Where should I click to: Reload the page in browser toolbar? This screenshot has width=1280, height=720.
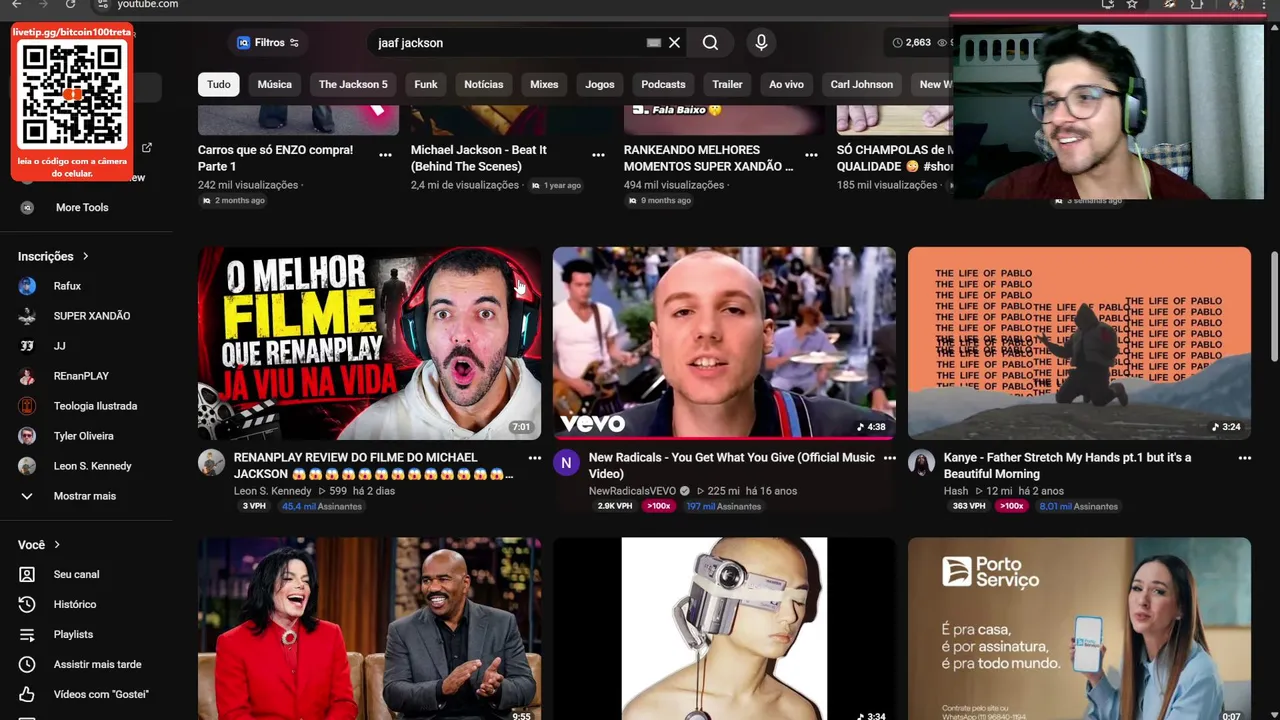point(70,5)
